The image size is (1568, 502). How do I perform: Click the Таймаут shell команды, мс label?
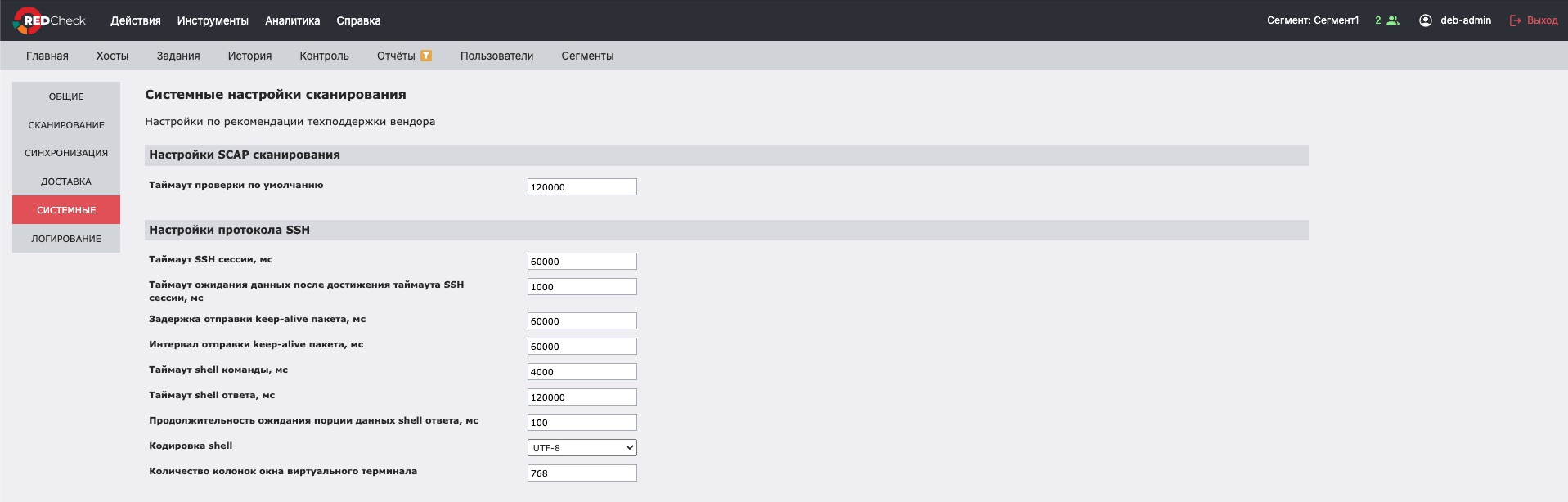tap(218, 370)
